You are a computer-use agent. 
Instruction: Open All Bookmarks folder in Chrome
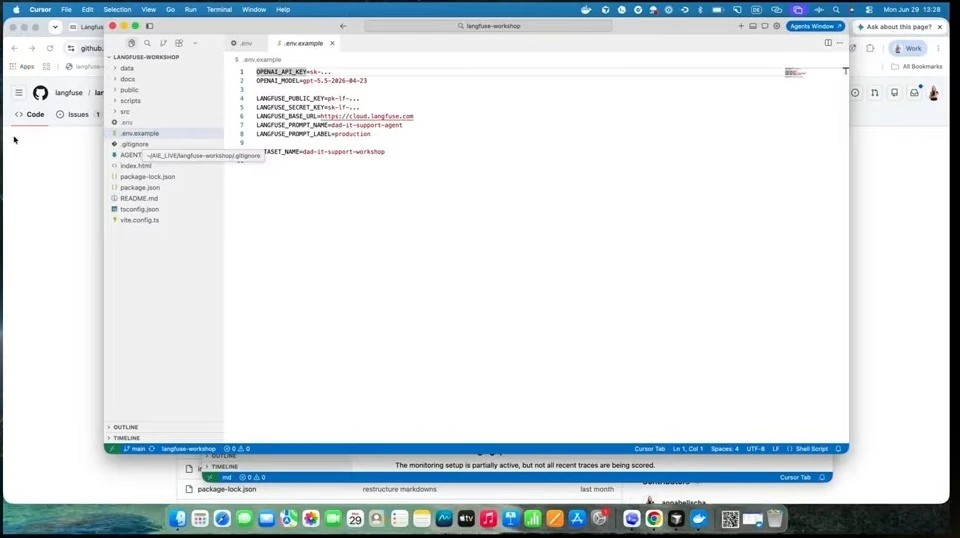click(x=917, y=67)
